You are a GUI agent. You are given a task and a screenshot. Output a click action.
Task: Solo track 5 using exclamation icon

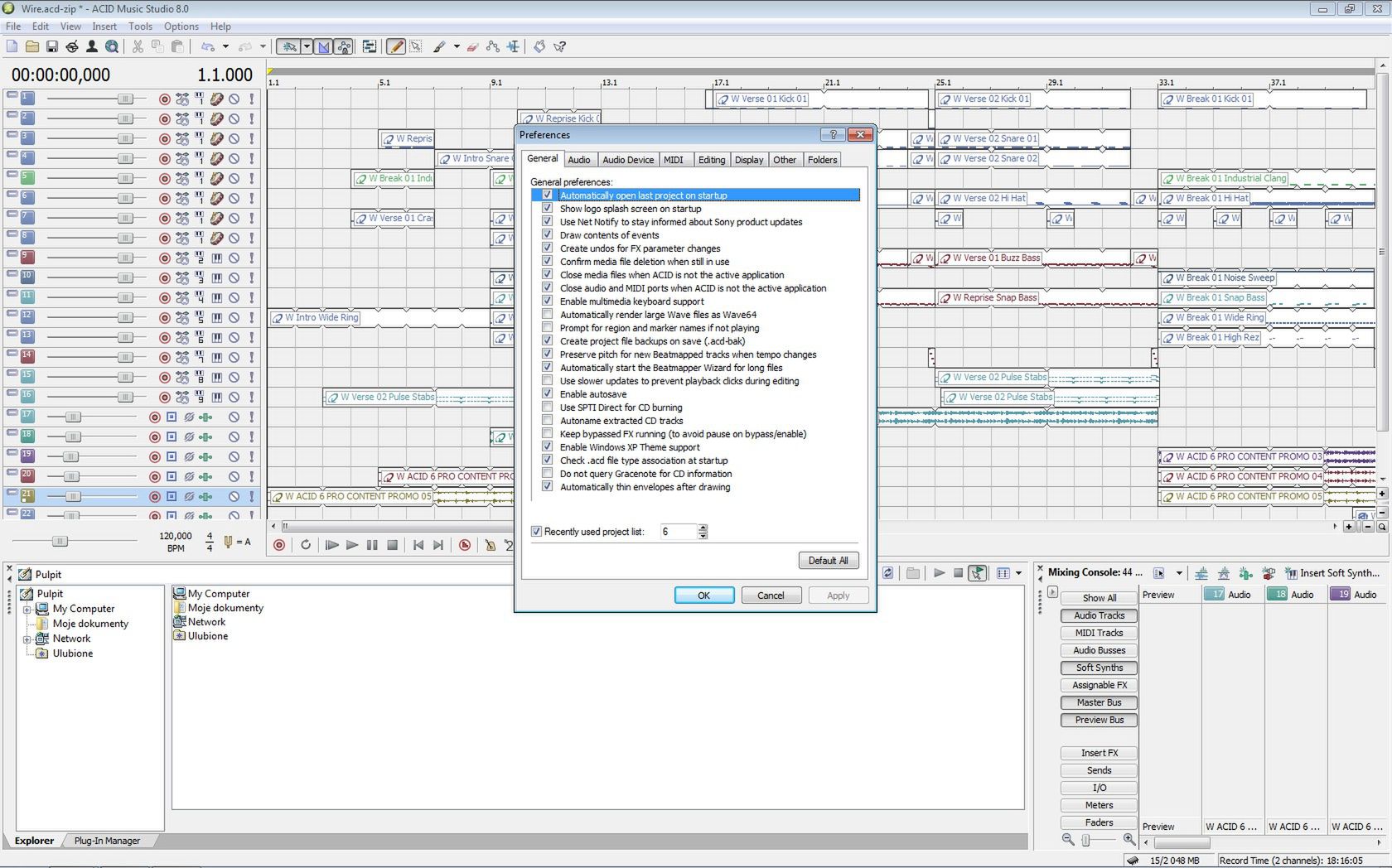pos(251,178)
